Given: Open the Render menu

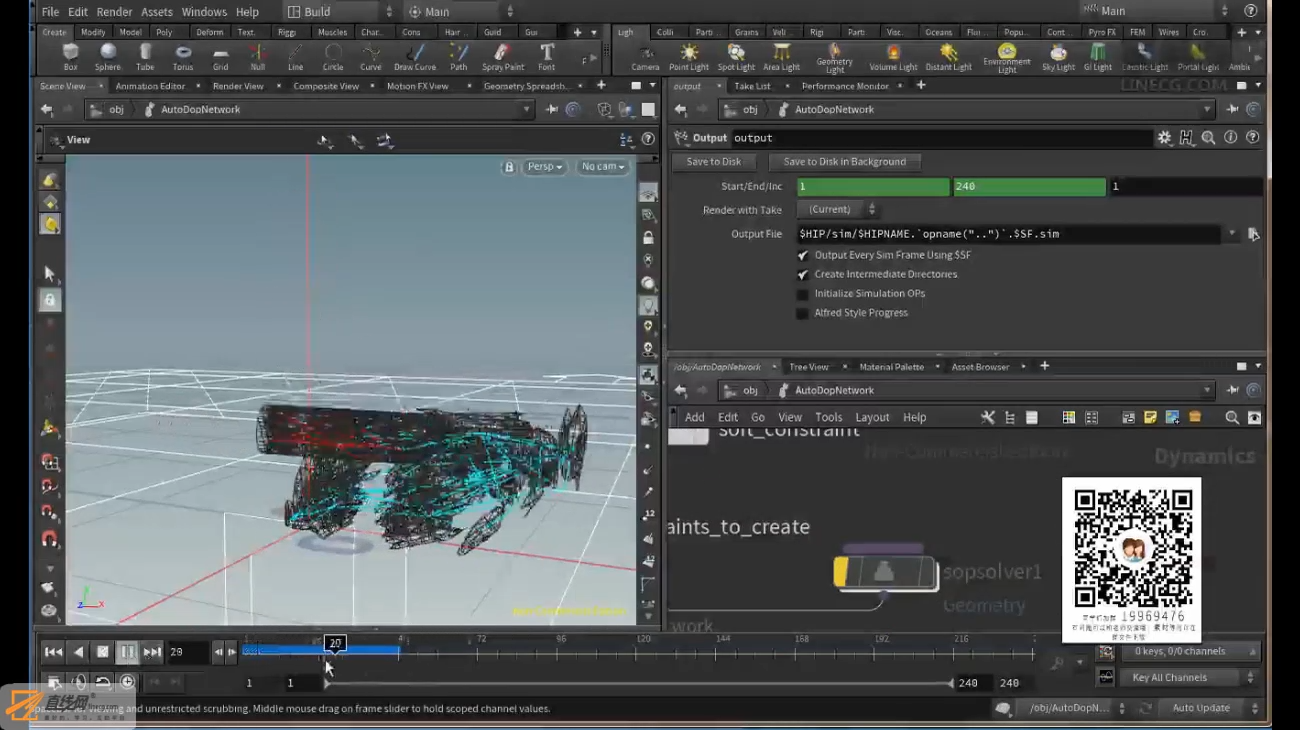Looking at the screenshot, I should coord(114,12).
